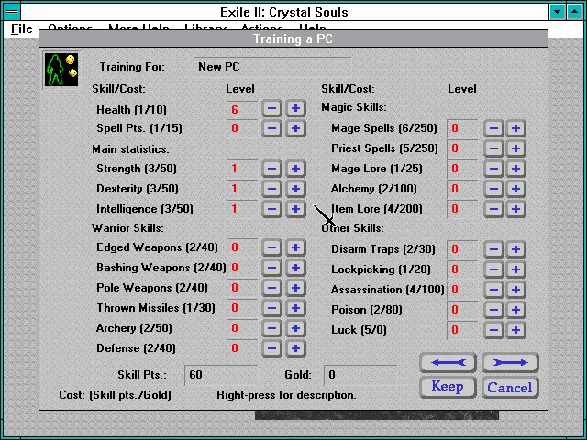Screen dimensions: 587x440
Task: Subtract a level from Edged Weapons
Action: pyautogui.click(x=272, y=248)
